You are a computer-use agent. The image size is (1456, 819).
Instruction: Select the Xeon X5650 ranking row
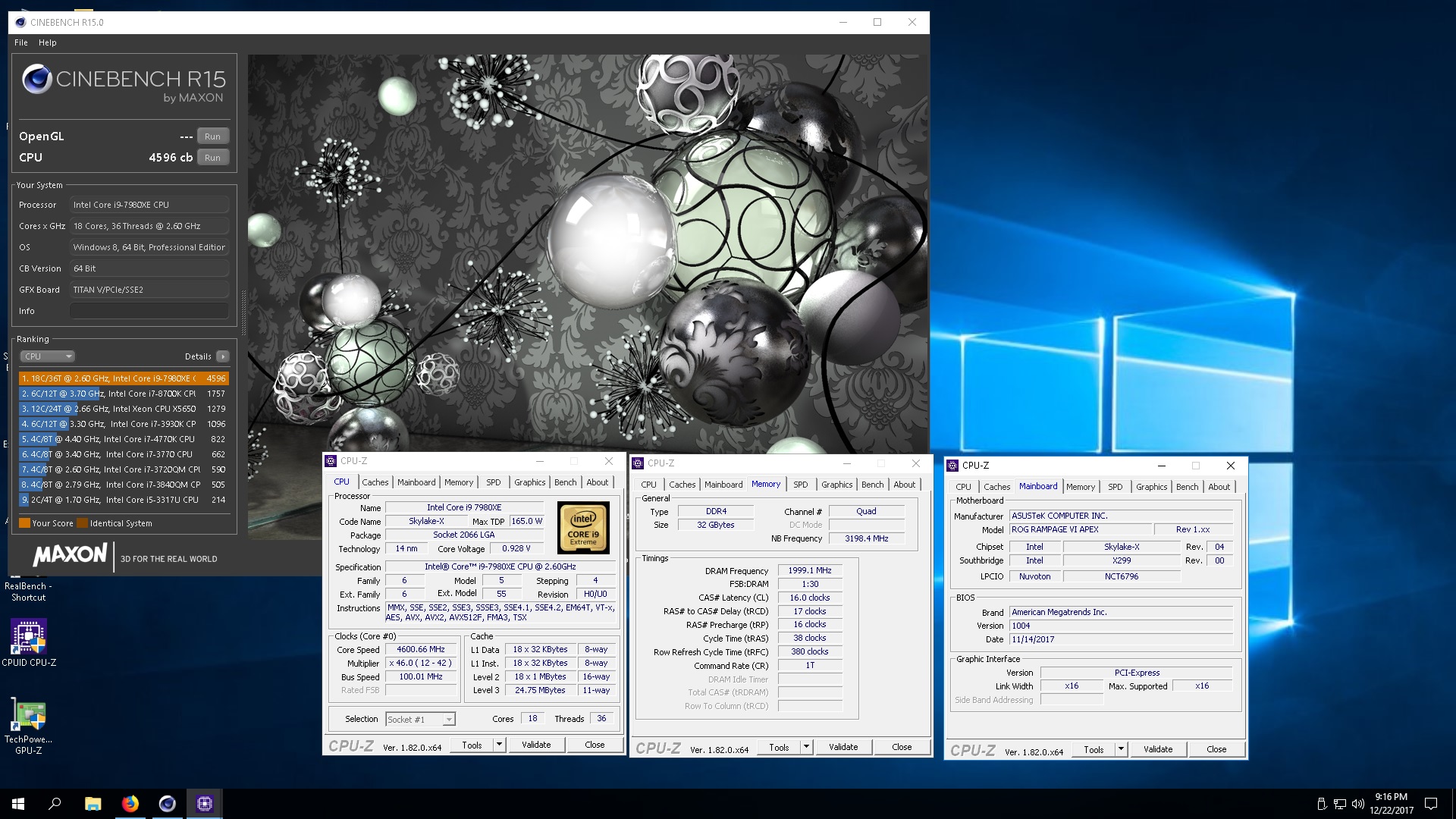point(124,409)
